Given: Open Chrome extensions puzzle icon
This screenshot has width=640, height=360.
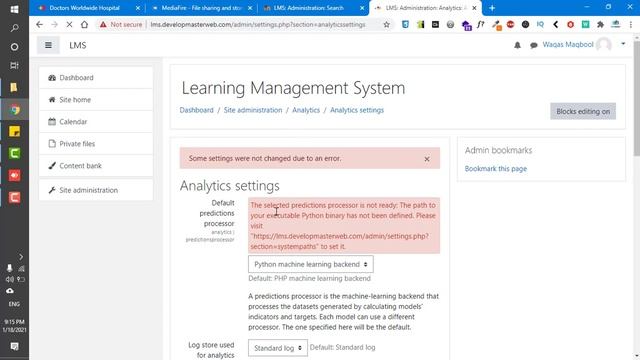Looking at the screenshot, I should pos(600,24).
